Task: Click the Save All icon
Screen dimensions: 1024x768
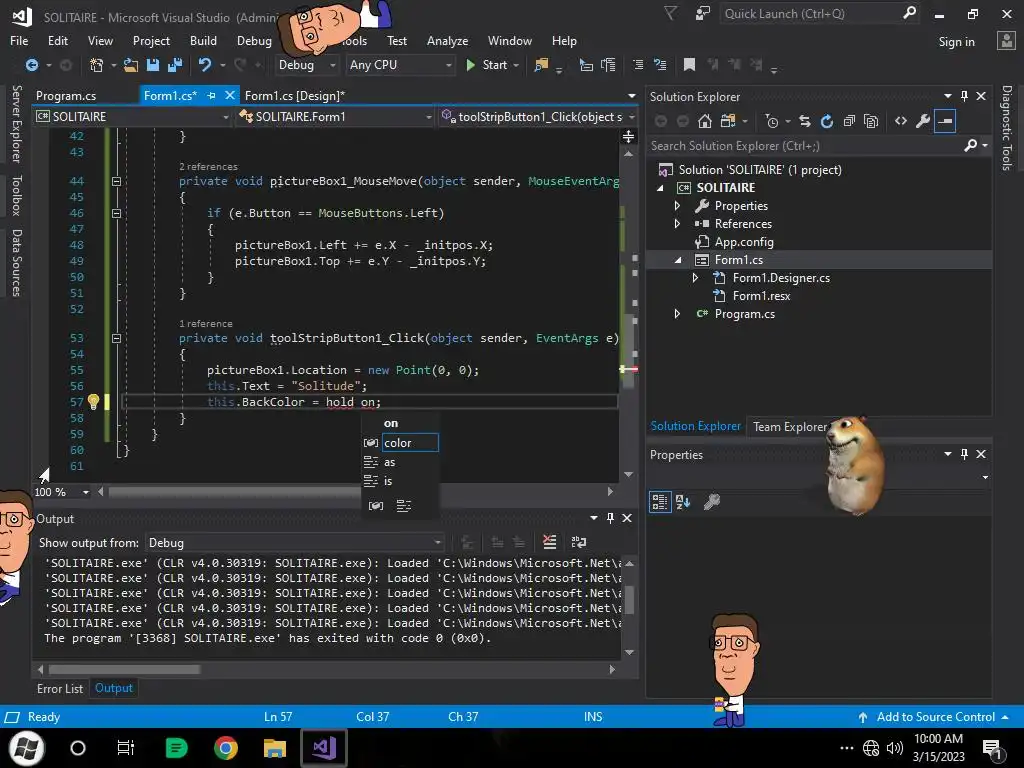Action: click(x=174, y=65)
